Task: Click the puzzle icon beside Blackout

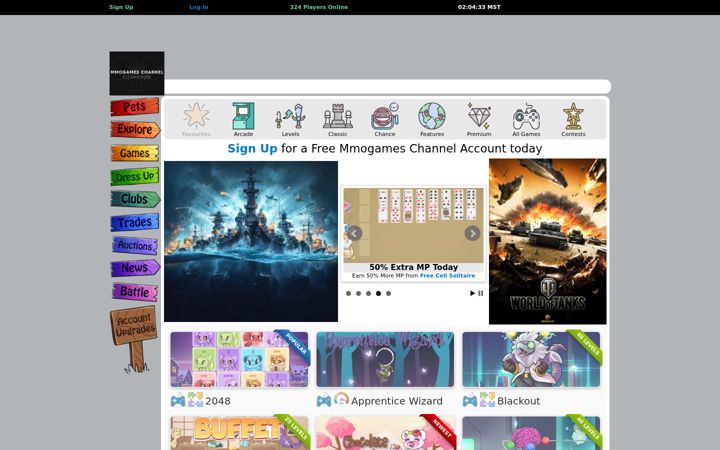Action: [487, 399]
